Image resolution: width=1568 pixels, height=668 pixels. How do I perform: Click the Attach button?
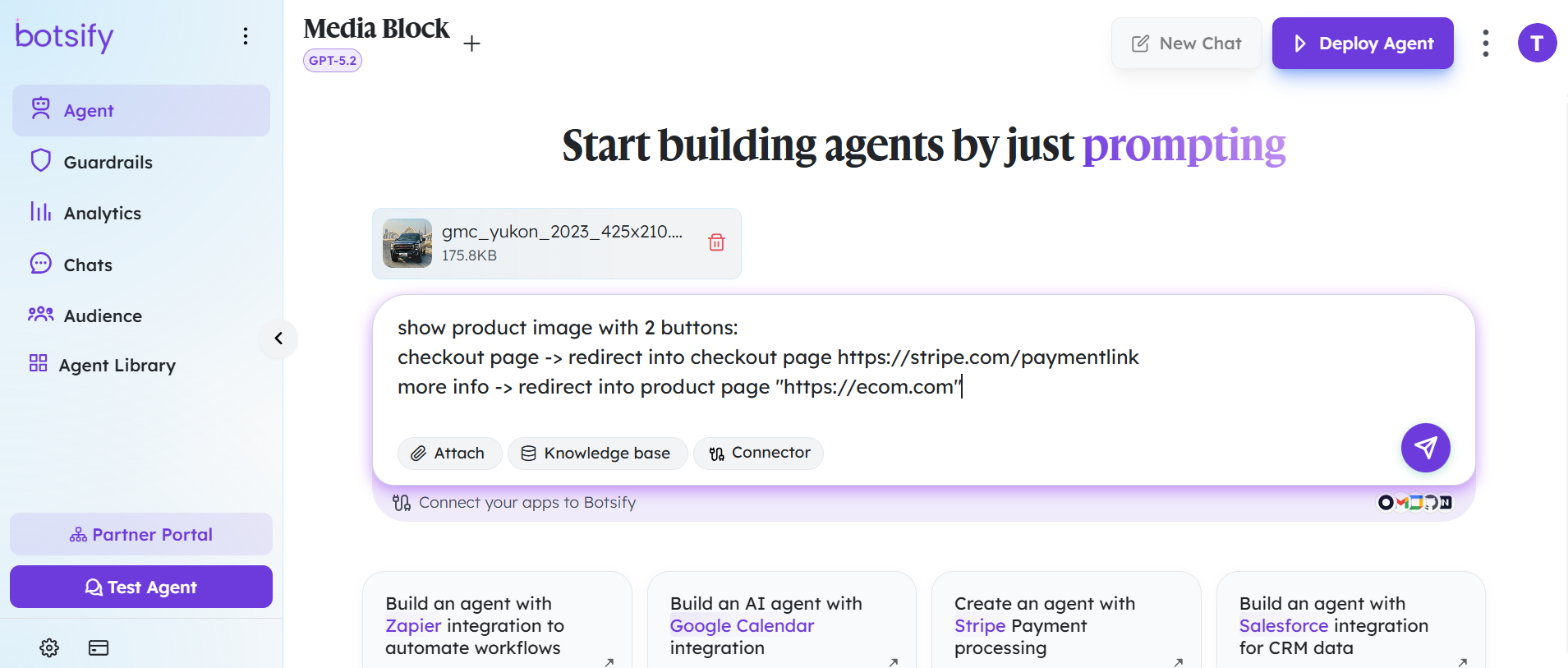coord(449,453)
